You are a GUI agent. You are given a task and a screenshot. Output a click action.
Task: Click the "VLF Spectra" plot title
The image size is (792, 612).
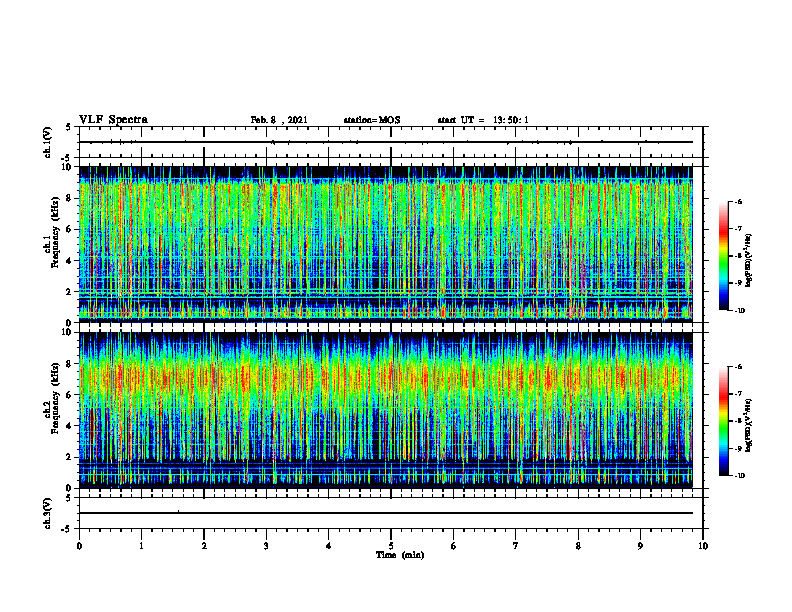point(113,120)
